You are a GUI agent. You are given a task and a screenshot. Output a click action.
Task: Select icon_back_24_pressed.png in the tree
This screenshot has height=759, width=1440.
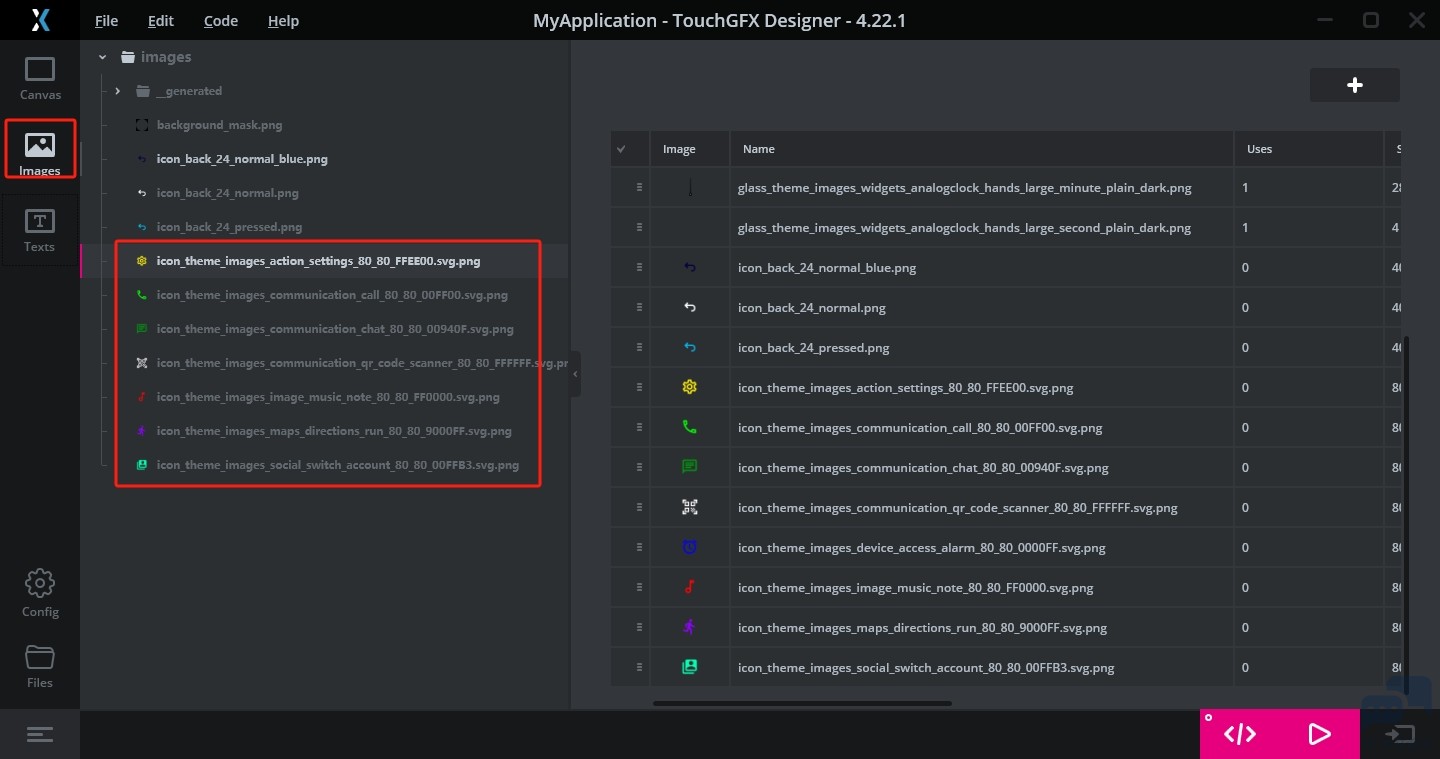[229, 227]
